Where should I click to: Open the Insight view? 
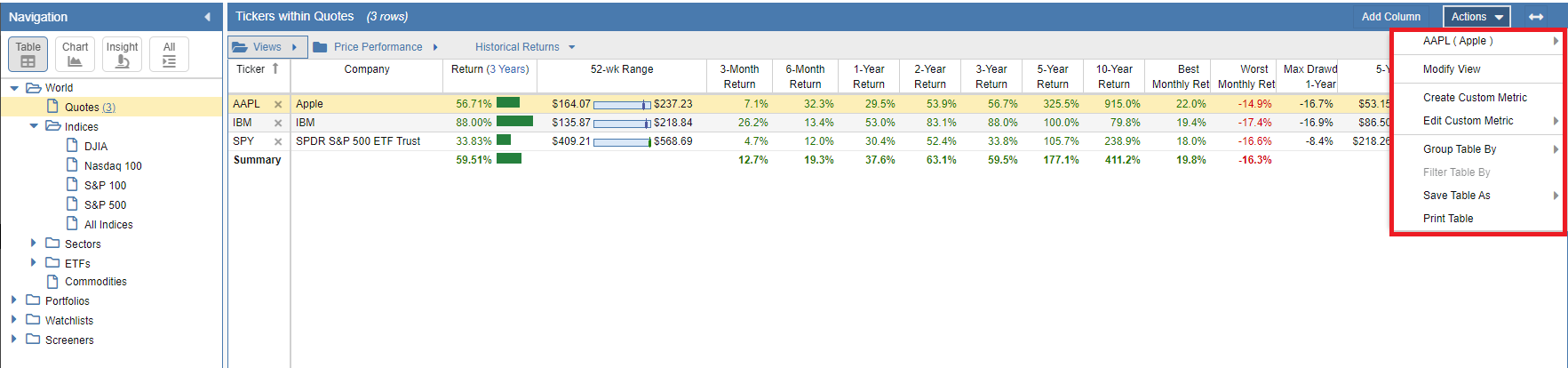(122, 54)
